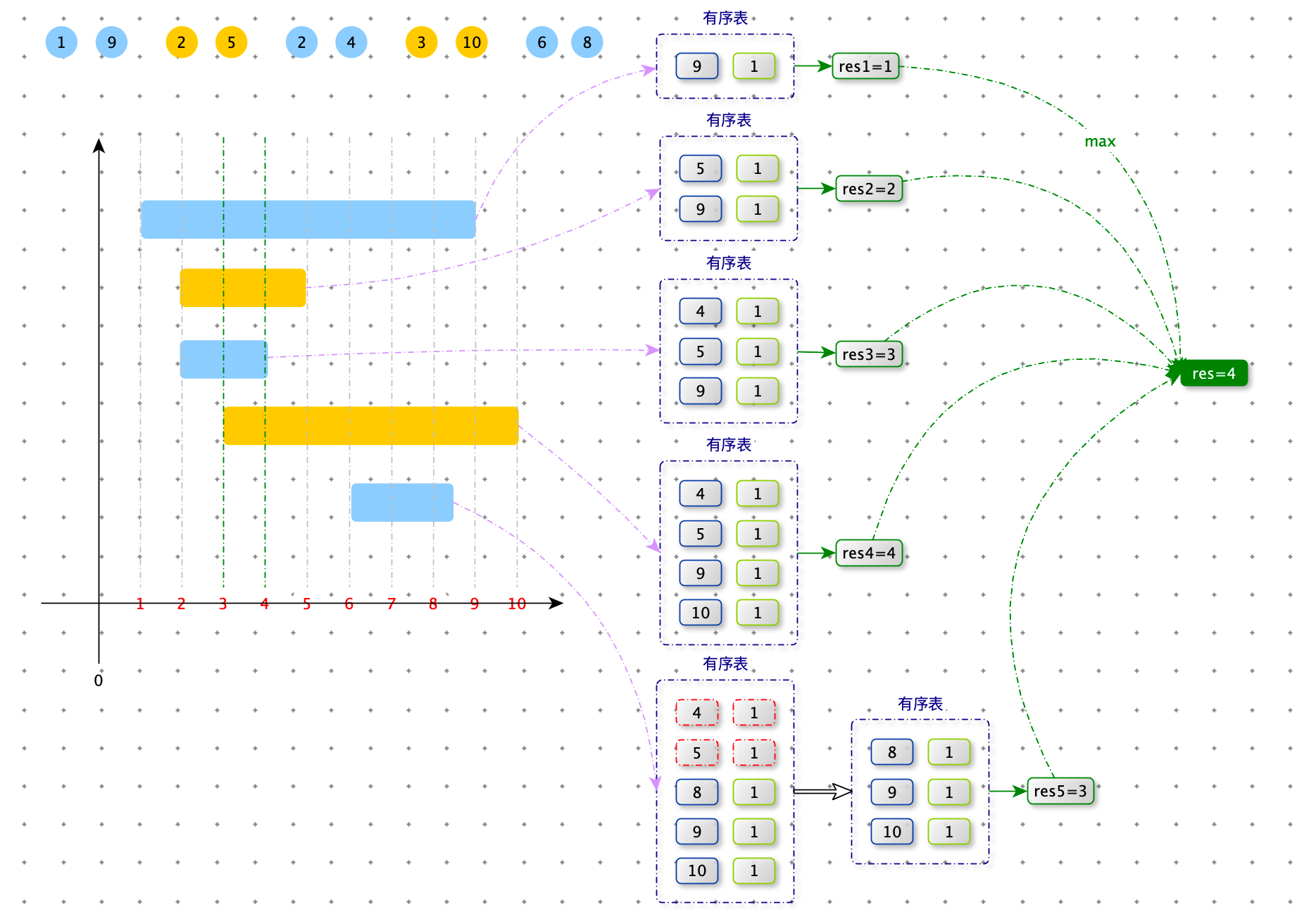
Task: Click the red dashed box labeled 4
Action: pos(696,713)
